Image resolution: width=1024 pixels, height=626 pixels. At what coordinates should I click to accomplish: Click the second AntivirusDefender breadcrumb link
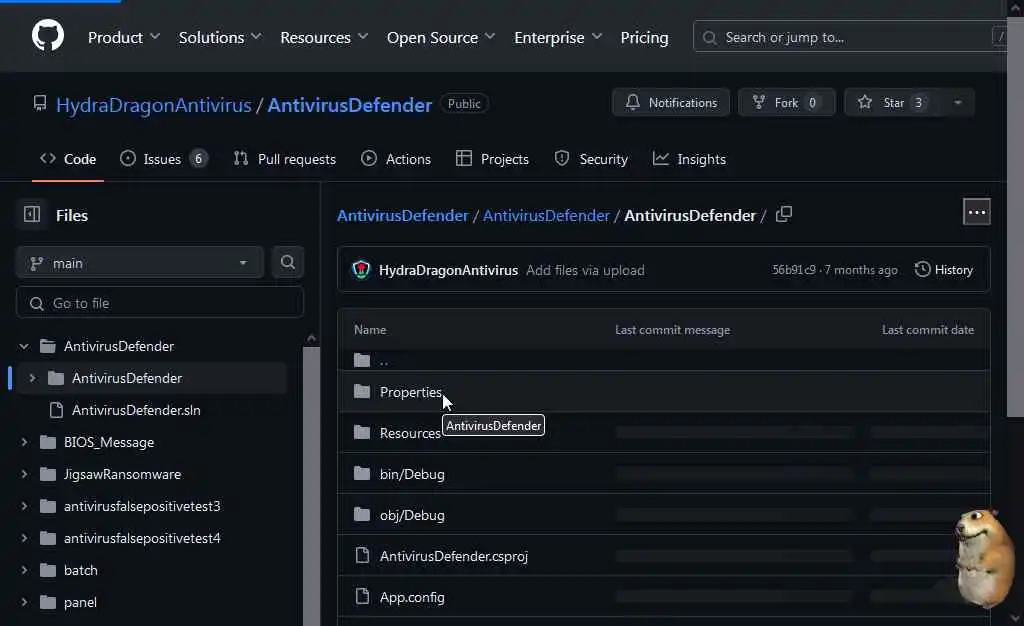(x=546, y=215)
